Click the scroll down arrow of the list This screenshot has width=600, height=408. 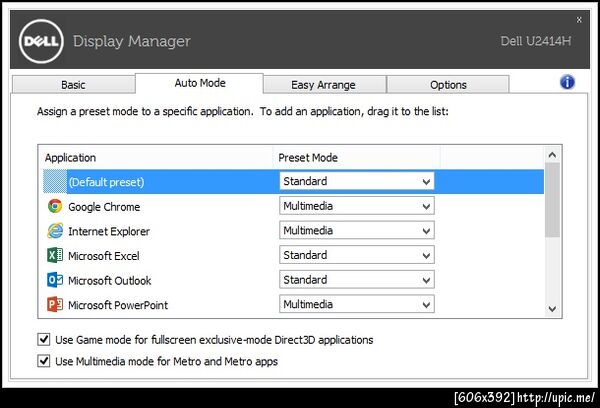[552, 308]
